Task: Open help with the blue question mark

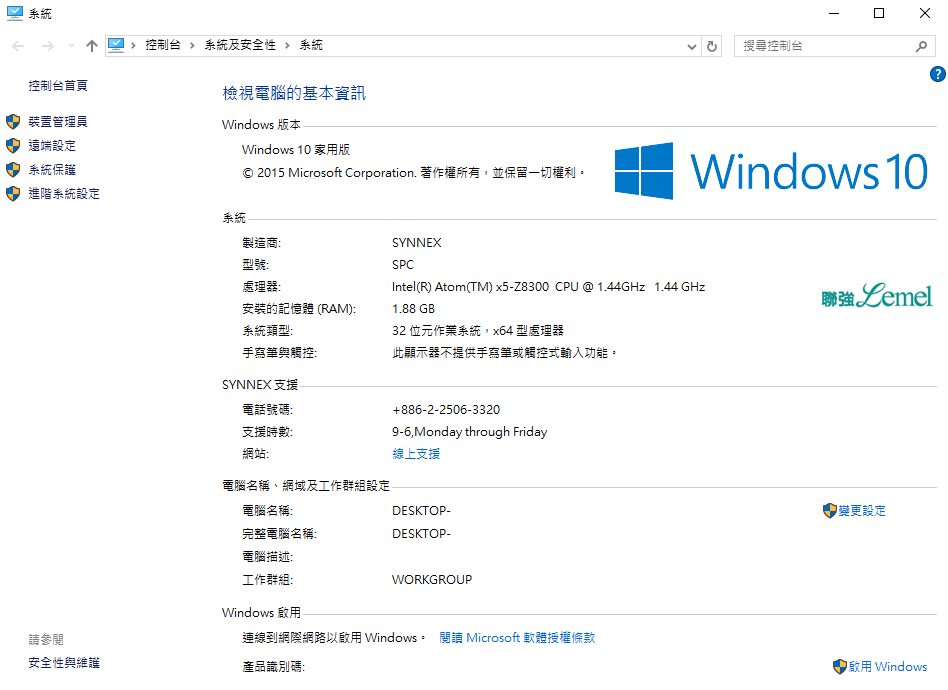Action: click(x=938, y=74)
